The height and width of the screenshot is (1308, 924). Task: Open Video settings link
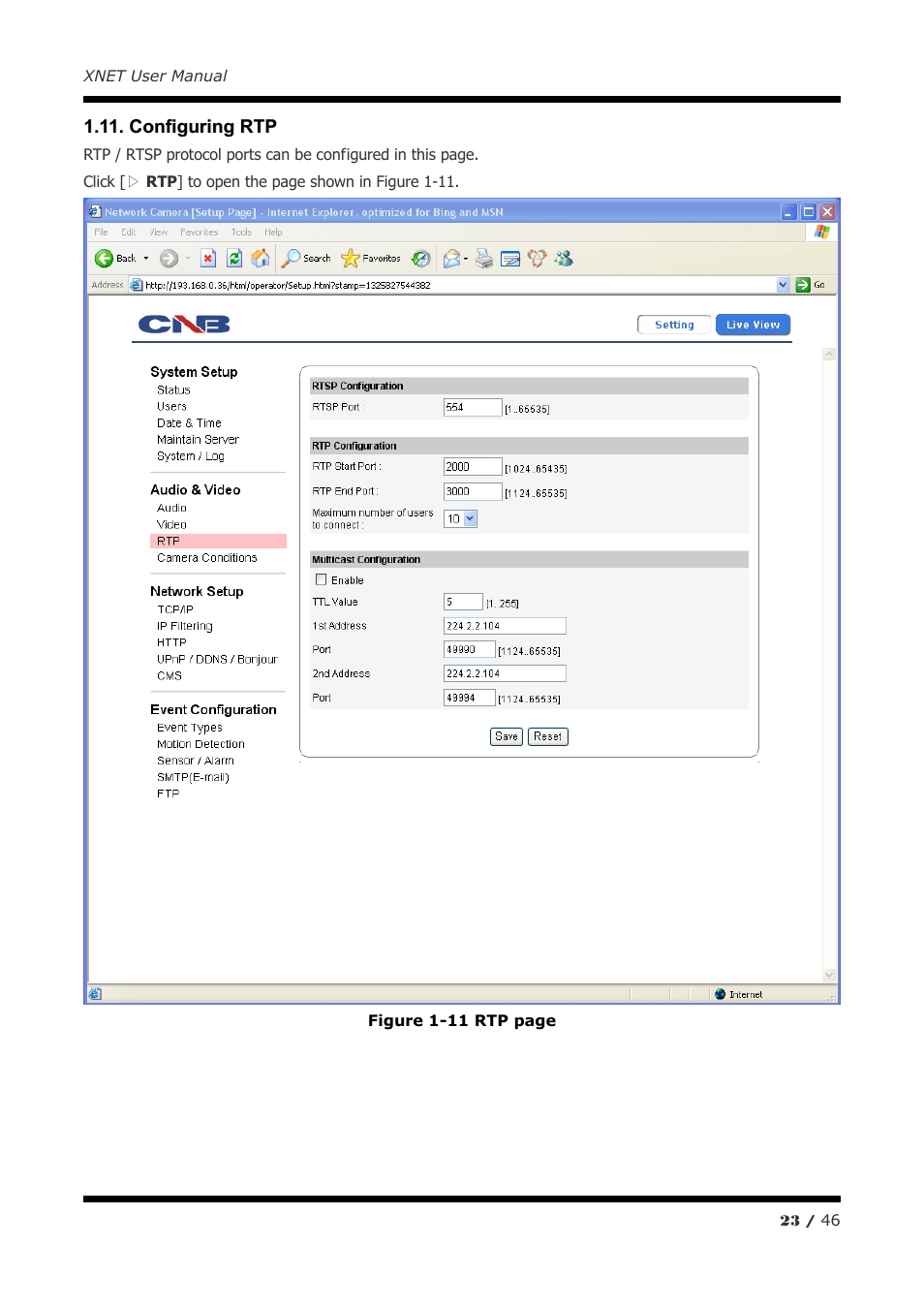pyautogui.click(x=171, y=525)
